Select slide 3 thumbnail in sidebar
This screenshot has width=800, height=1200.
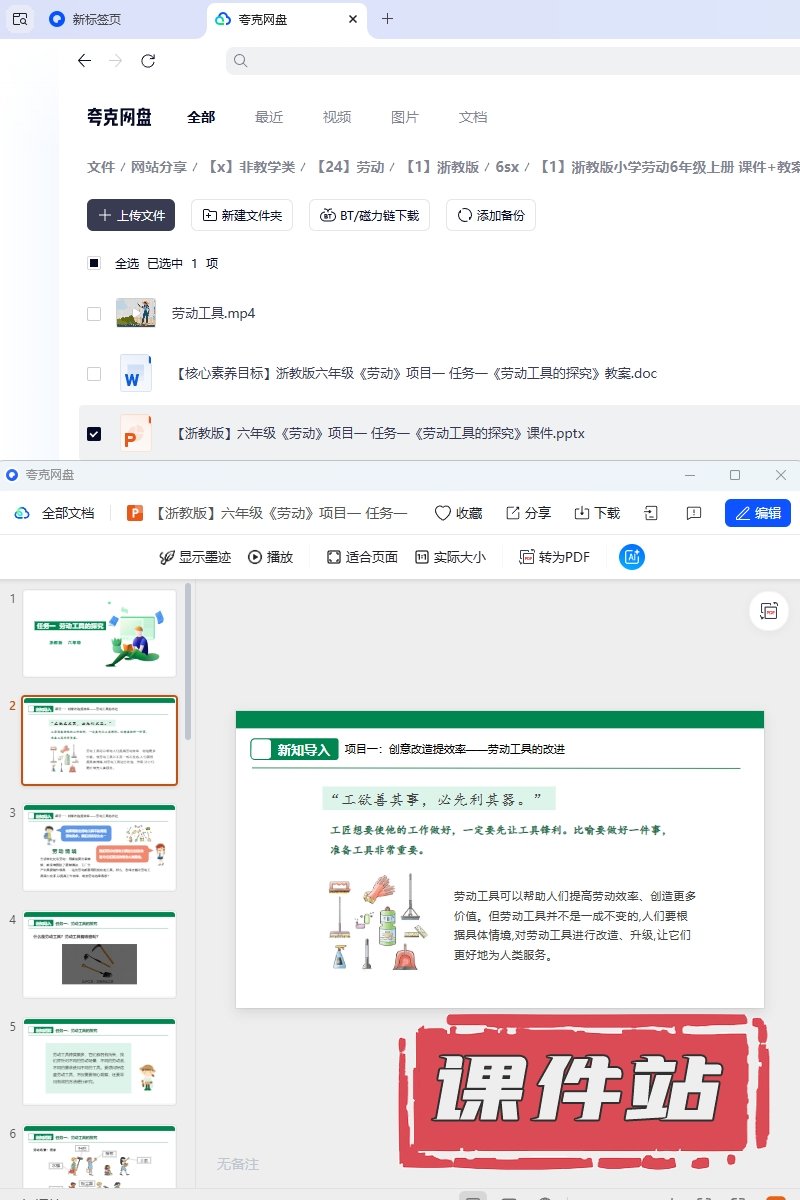(x=99, y=847)
